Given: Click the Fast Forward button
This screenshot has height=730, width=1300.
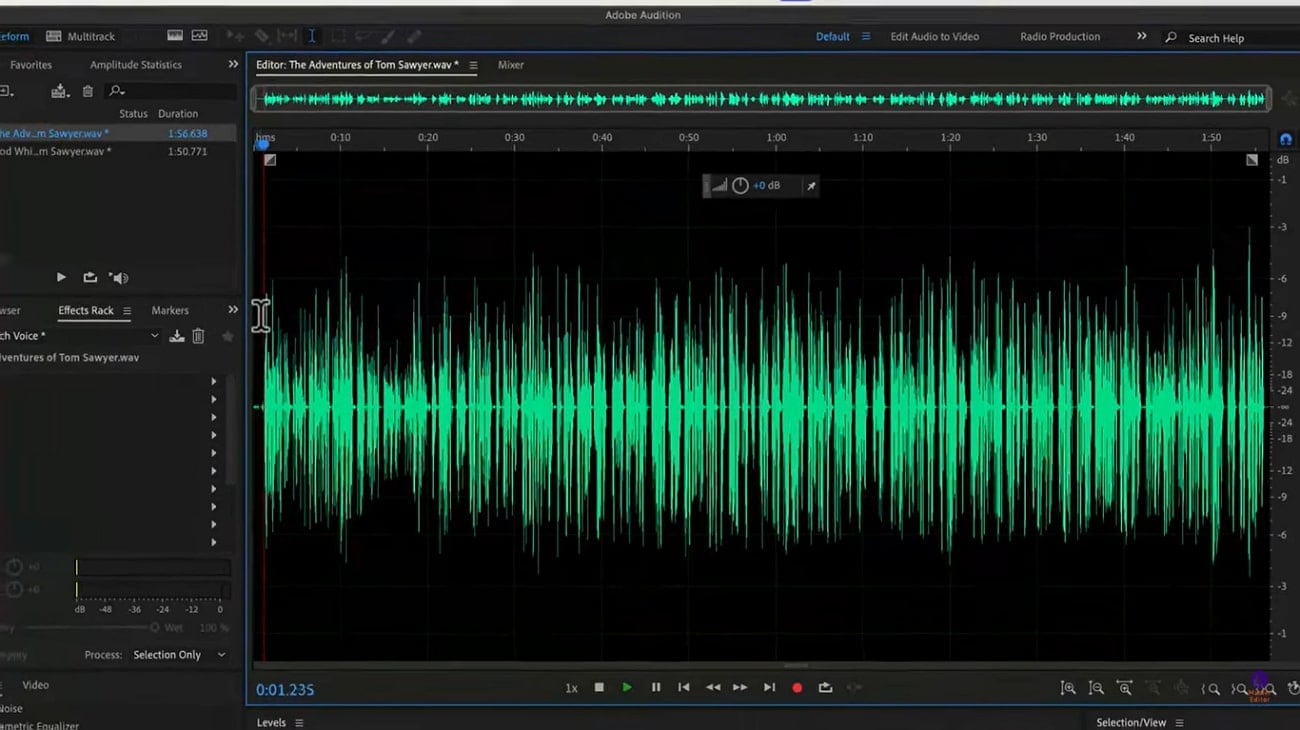Looking at the screenshot, I should pos(740,687).
